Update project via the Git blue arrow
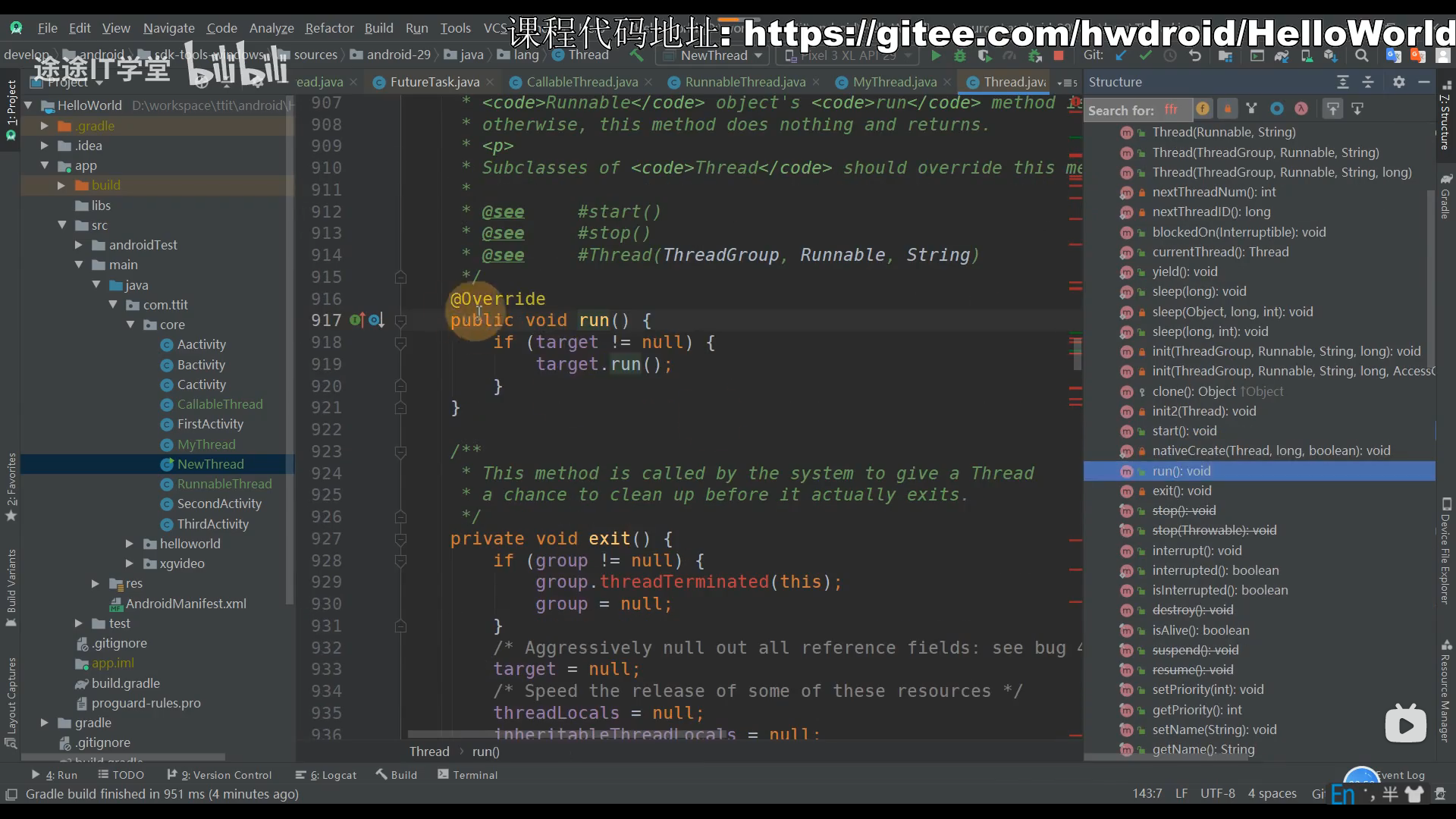 (1121, 55)
